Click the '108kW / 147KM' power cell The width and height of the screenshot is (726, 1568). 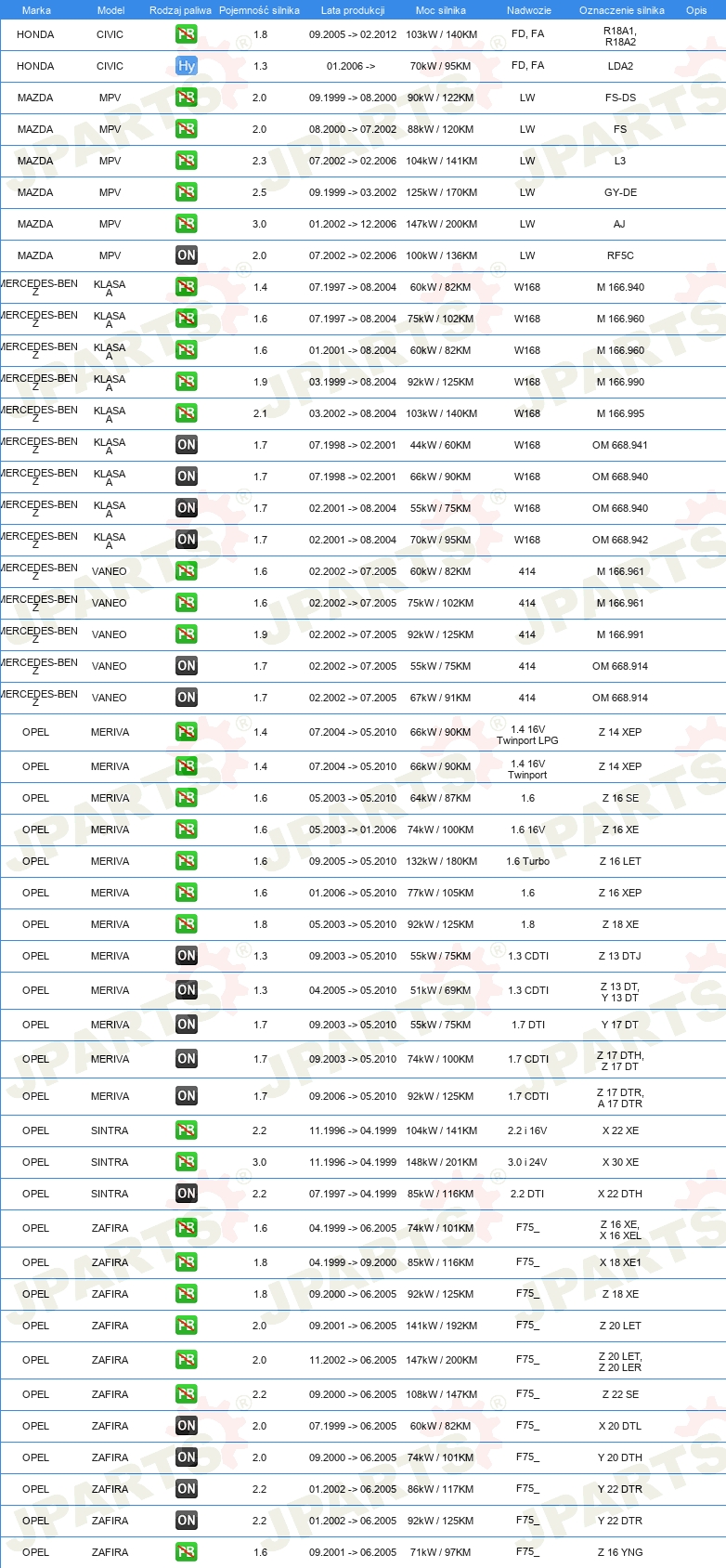click(442, 1394)
